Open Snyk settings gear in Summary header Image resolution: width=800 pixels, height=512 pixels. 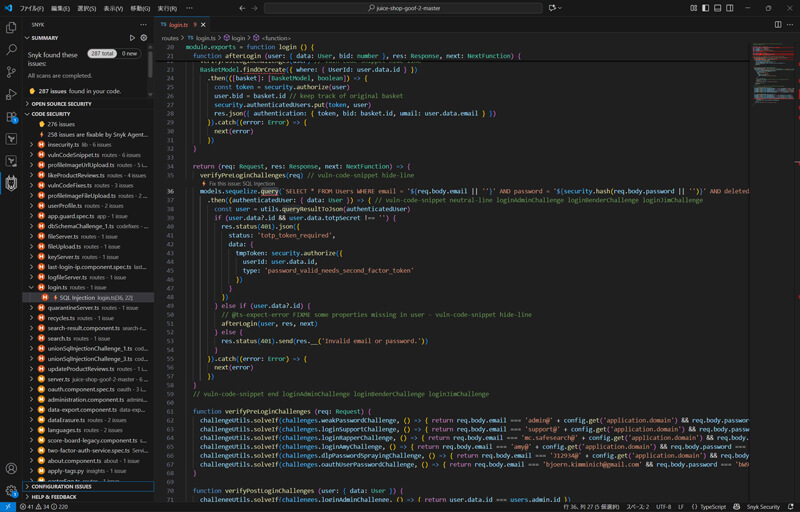(144, 38)
